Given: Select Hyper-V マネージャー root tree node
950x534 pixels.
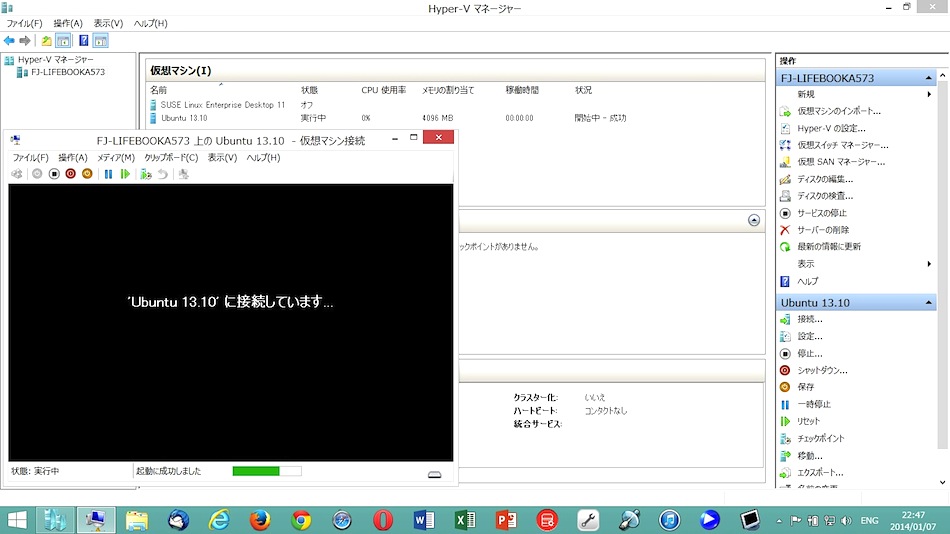Looking at the screenshot, I should (56, 59).
